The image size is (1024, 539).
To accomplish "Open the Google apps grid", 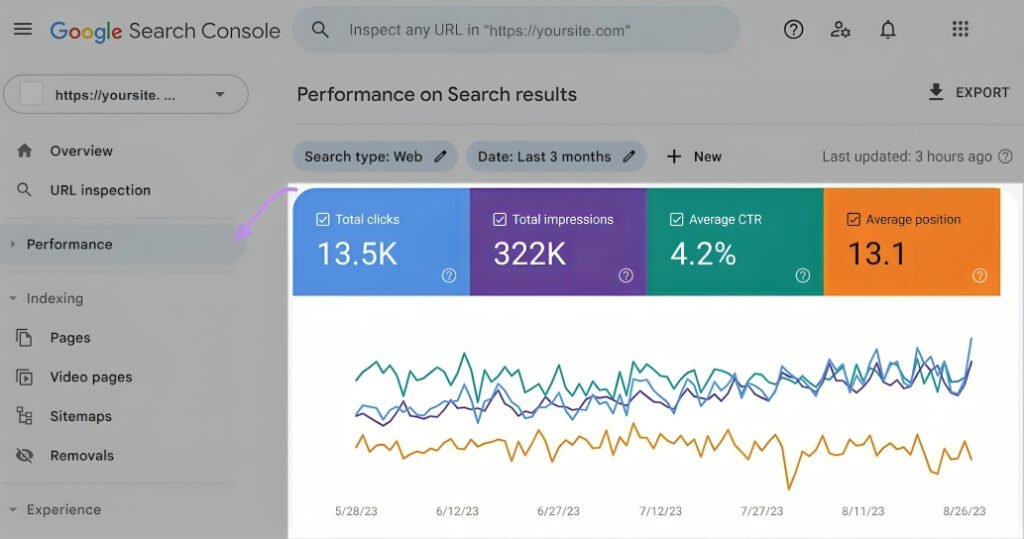I will coord(960,29).
